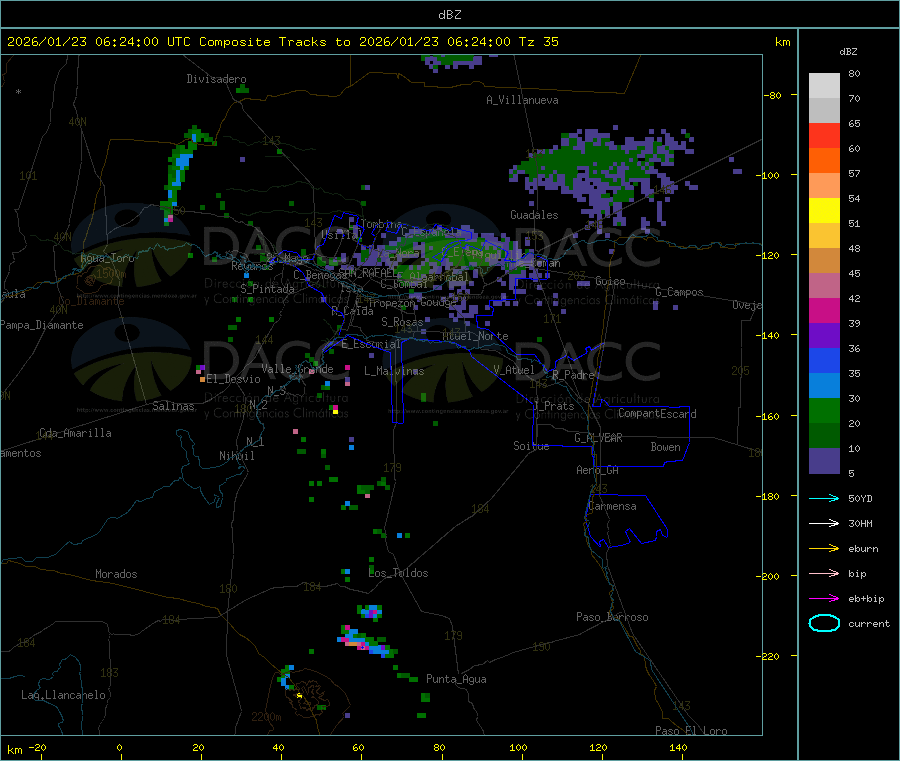Viewport: 900px width, 761px height.
Task: Click the 'S_Pintada' map label
Action: pos(267,289)
